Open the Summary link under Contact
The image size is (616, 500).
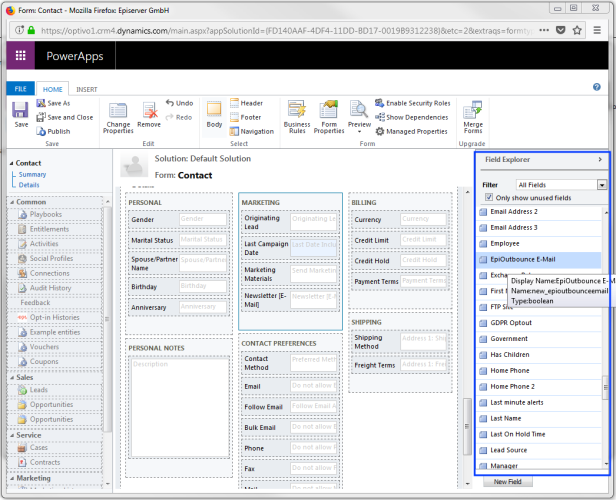click(x=31, y=174)
